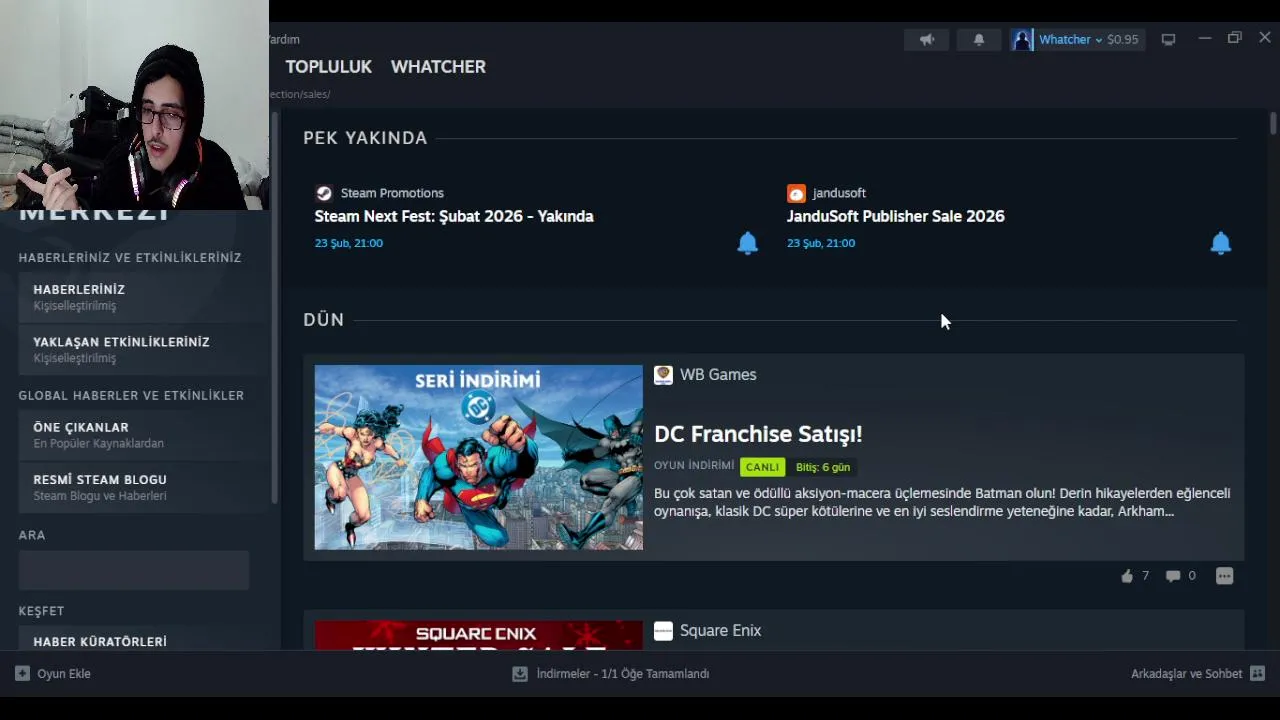Open Arkadaşlar ve Sohbet
Image resolution: width=1280 pixels, height=720 pixels.
coord(1186,674)
